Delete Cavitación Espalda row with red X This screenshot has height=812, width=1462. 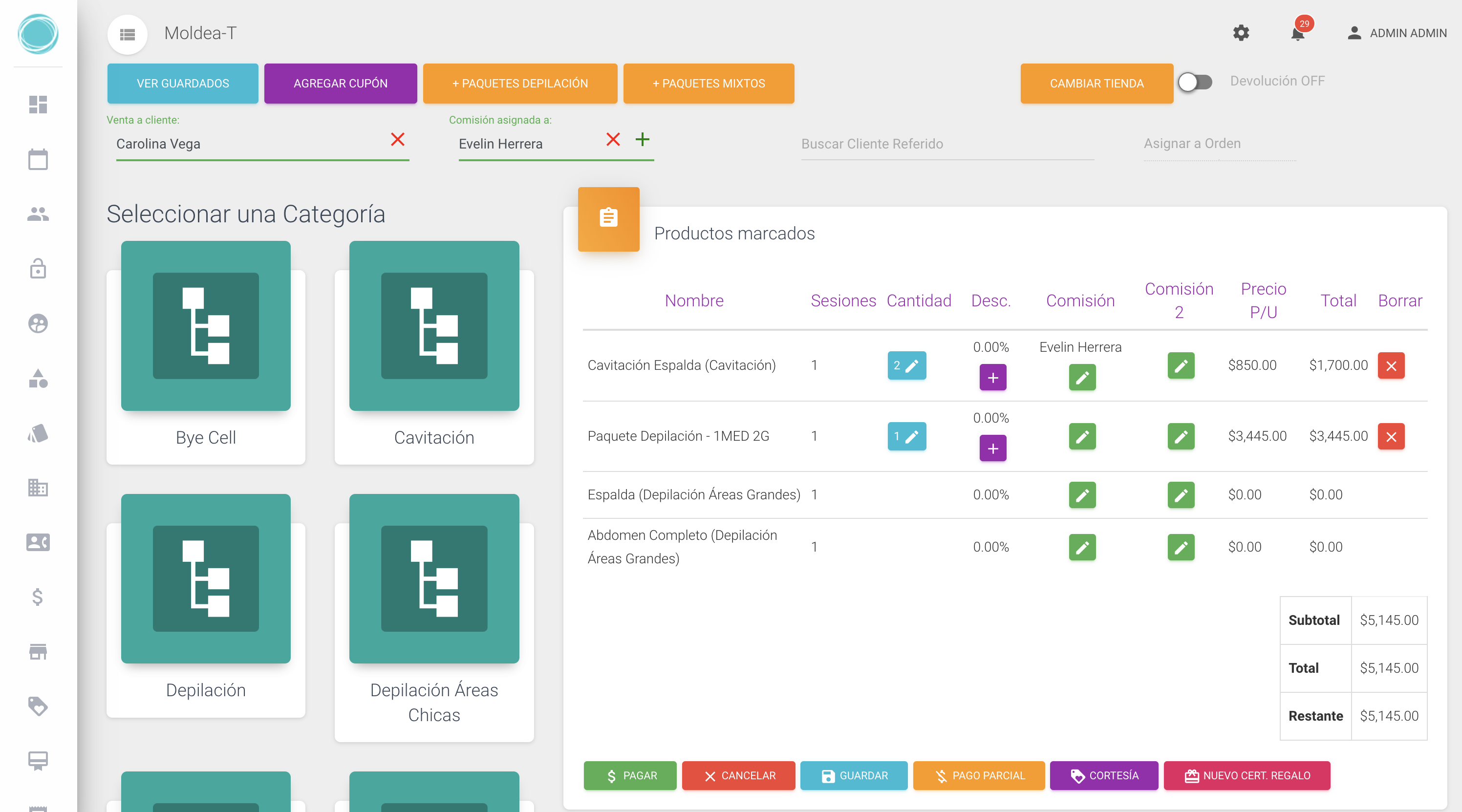tap(1391, 366)
